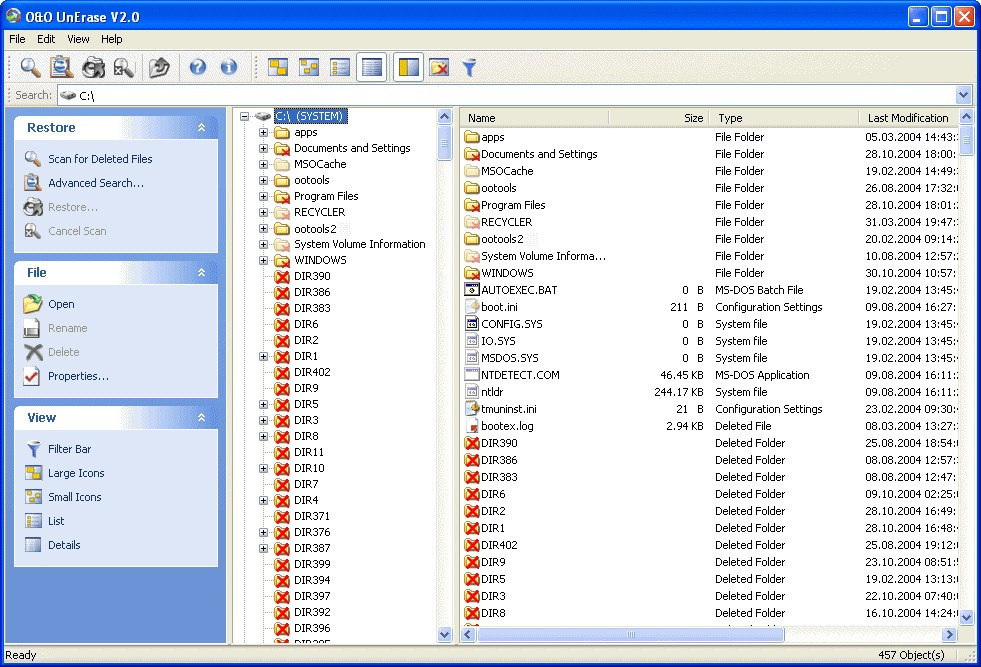Toggle the side panel toolbar button

coord(409,67)
